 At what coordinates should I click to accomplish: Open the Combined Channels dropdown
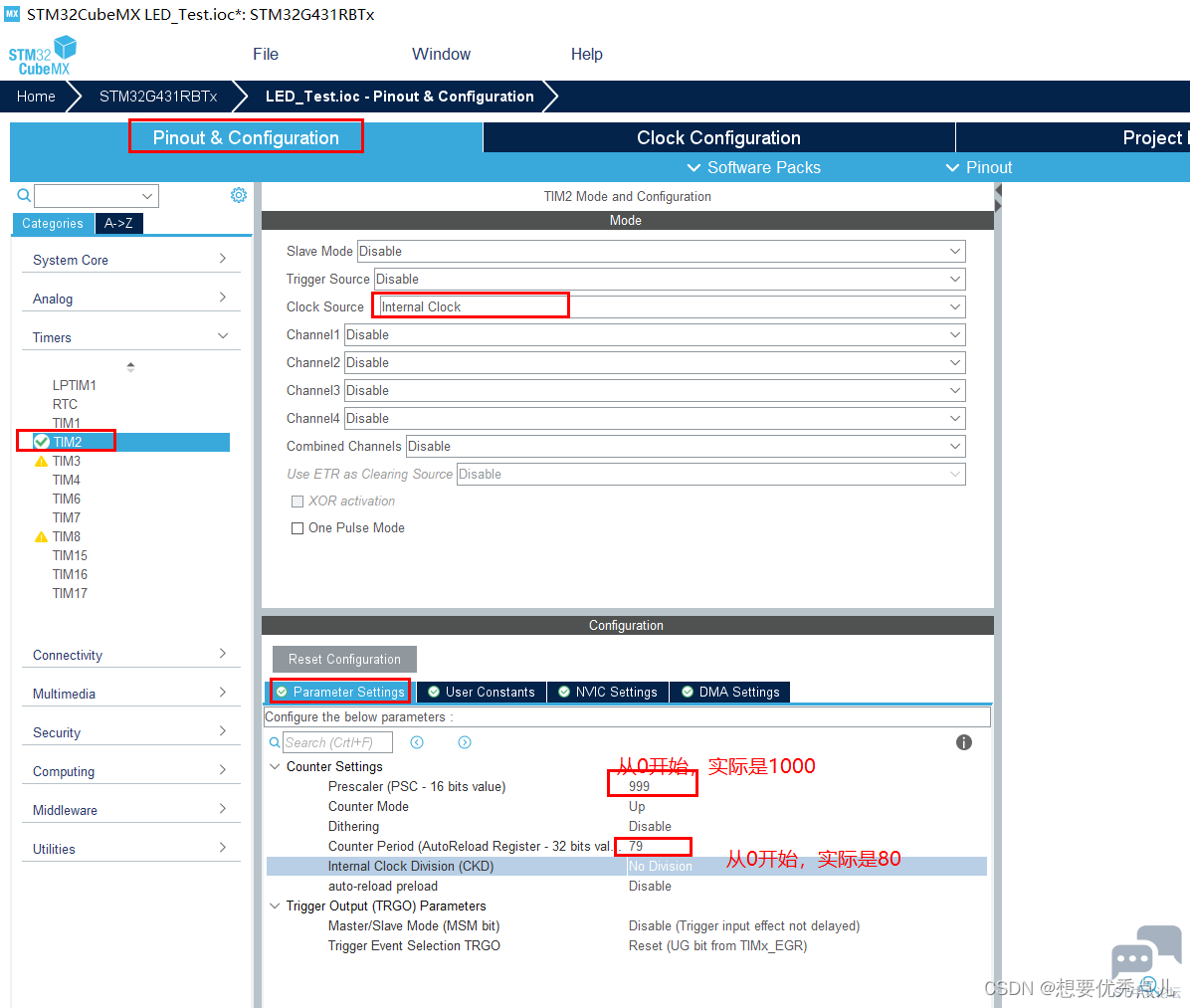pyautogui.click(x=687, y=447)
